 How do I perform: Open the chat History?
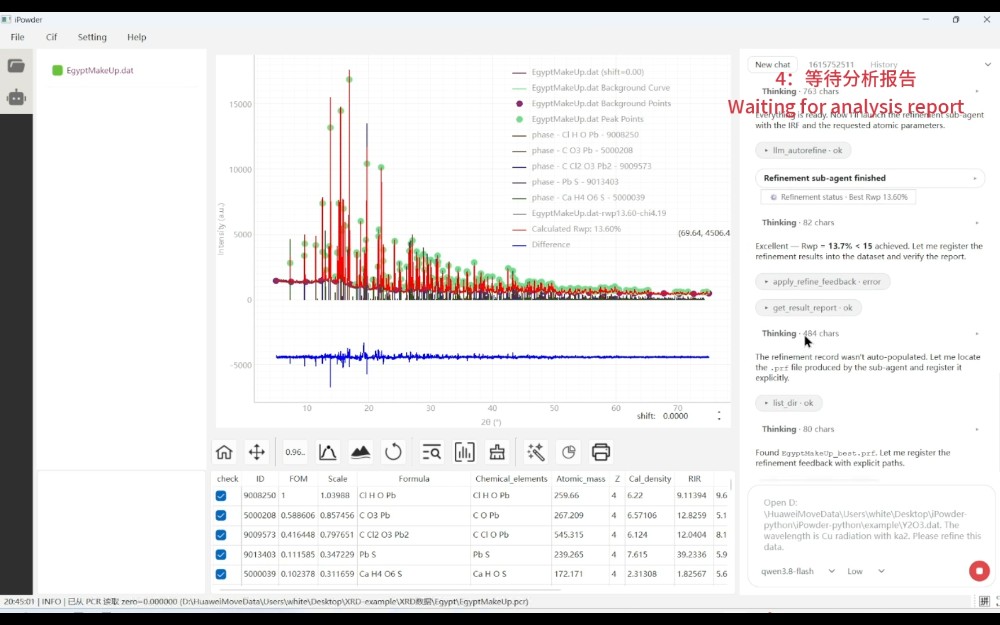click(883, 64)
